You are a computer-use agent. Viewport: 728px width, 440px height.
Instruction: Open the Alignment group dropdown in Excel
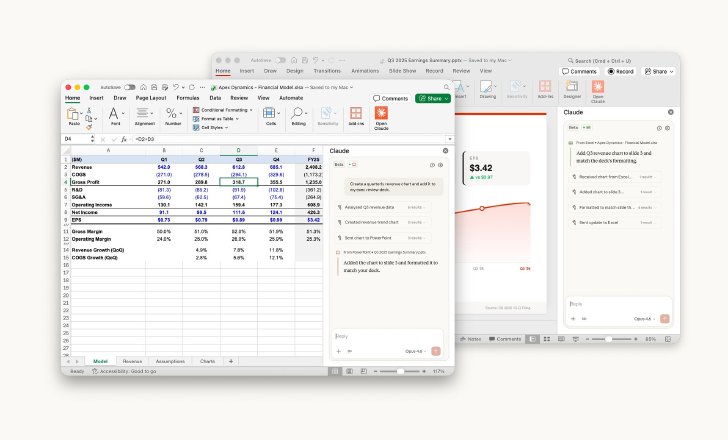pos(152,113)
